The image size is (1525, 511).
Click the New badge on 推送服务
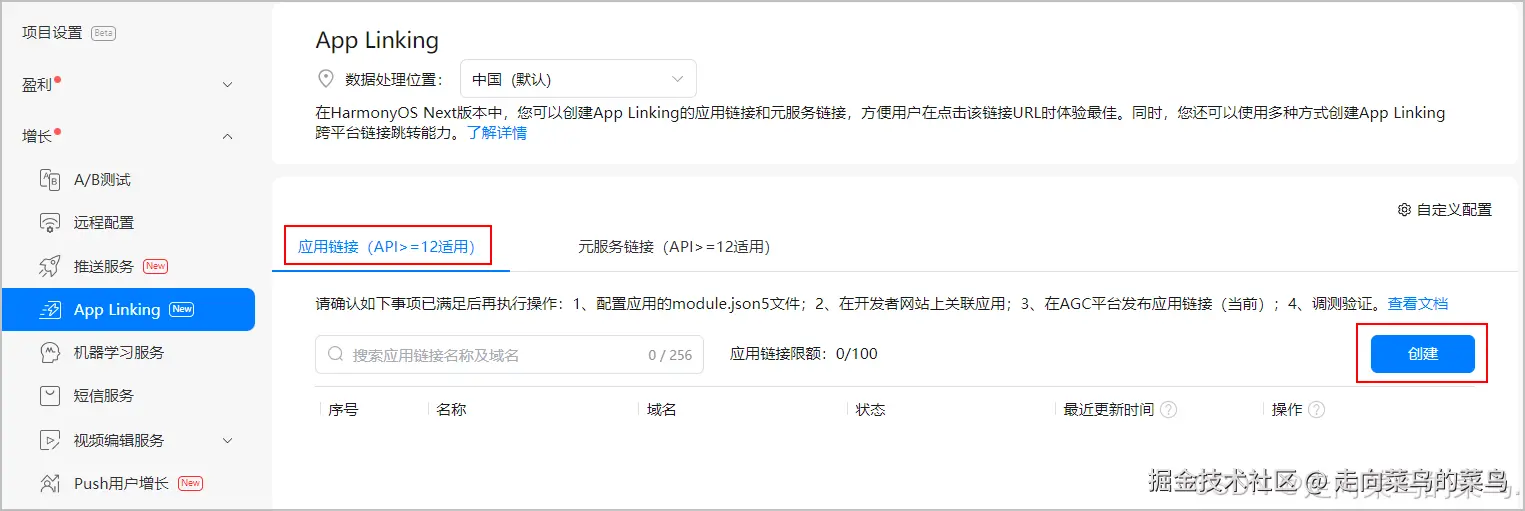tap(155, 266)
